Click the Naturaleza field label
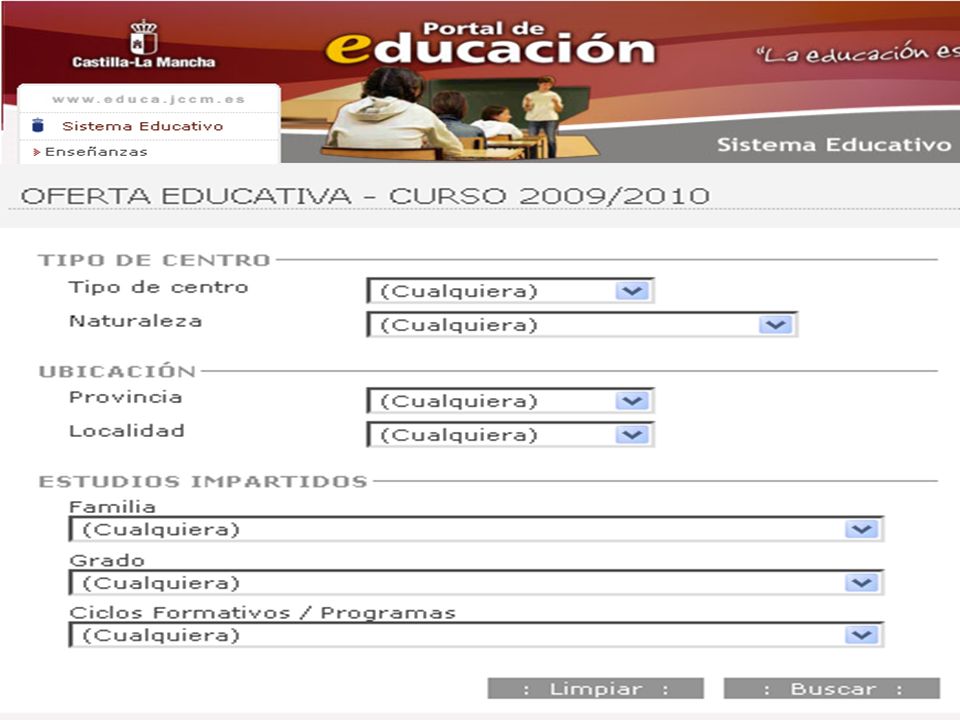The image size is (960, 720). coord(135,321)
